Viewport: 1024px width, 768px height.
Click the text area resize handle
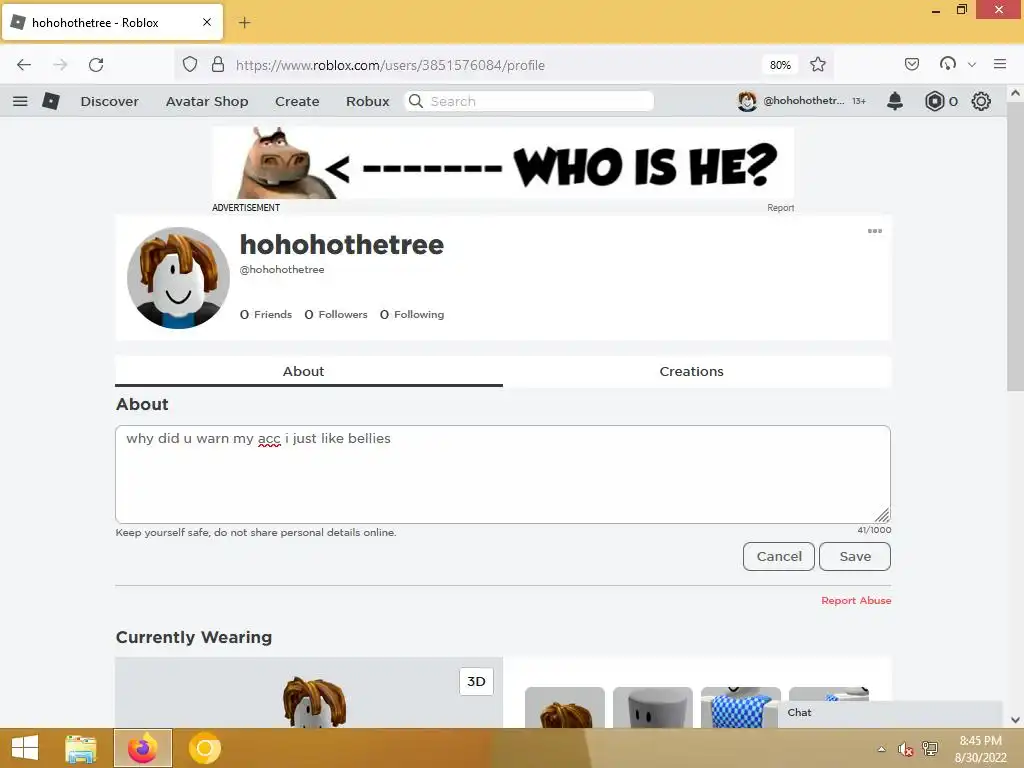[882, 515]
